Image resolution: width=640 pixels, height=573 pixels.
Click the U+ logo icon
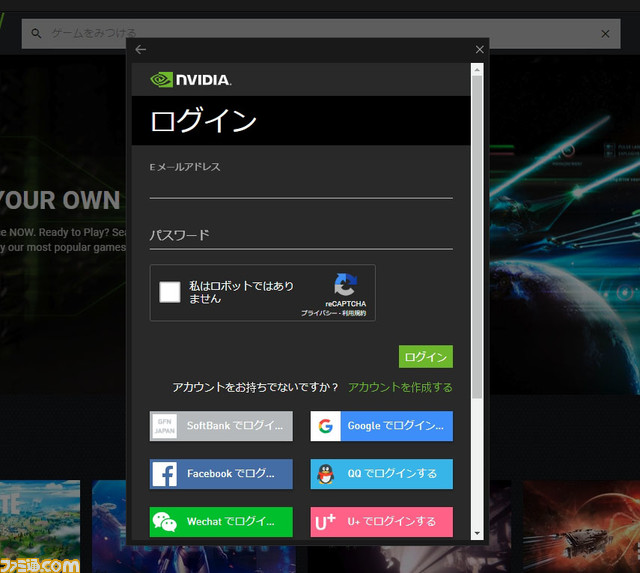325,522
